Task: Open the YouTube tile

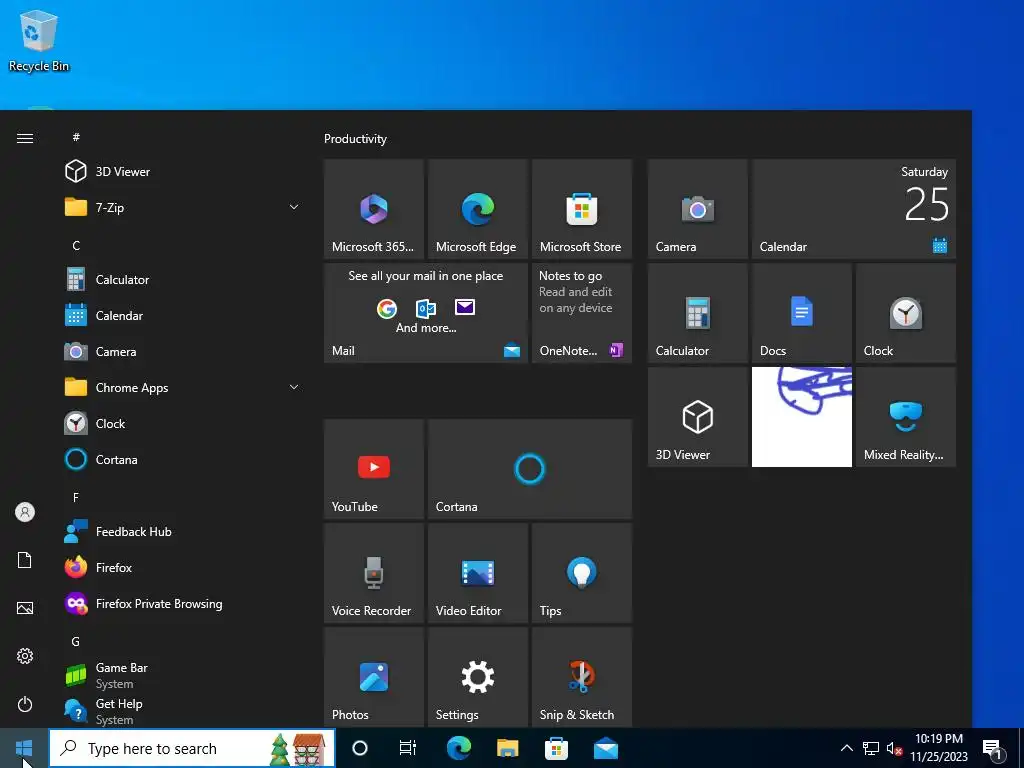Action: pyautogui.click(x=374, y=469)
